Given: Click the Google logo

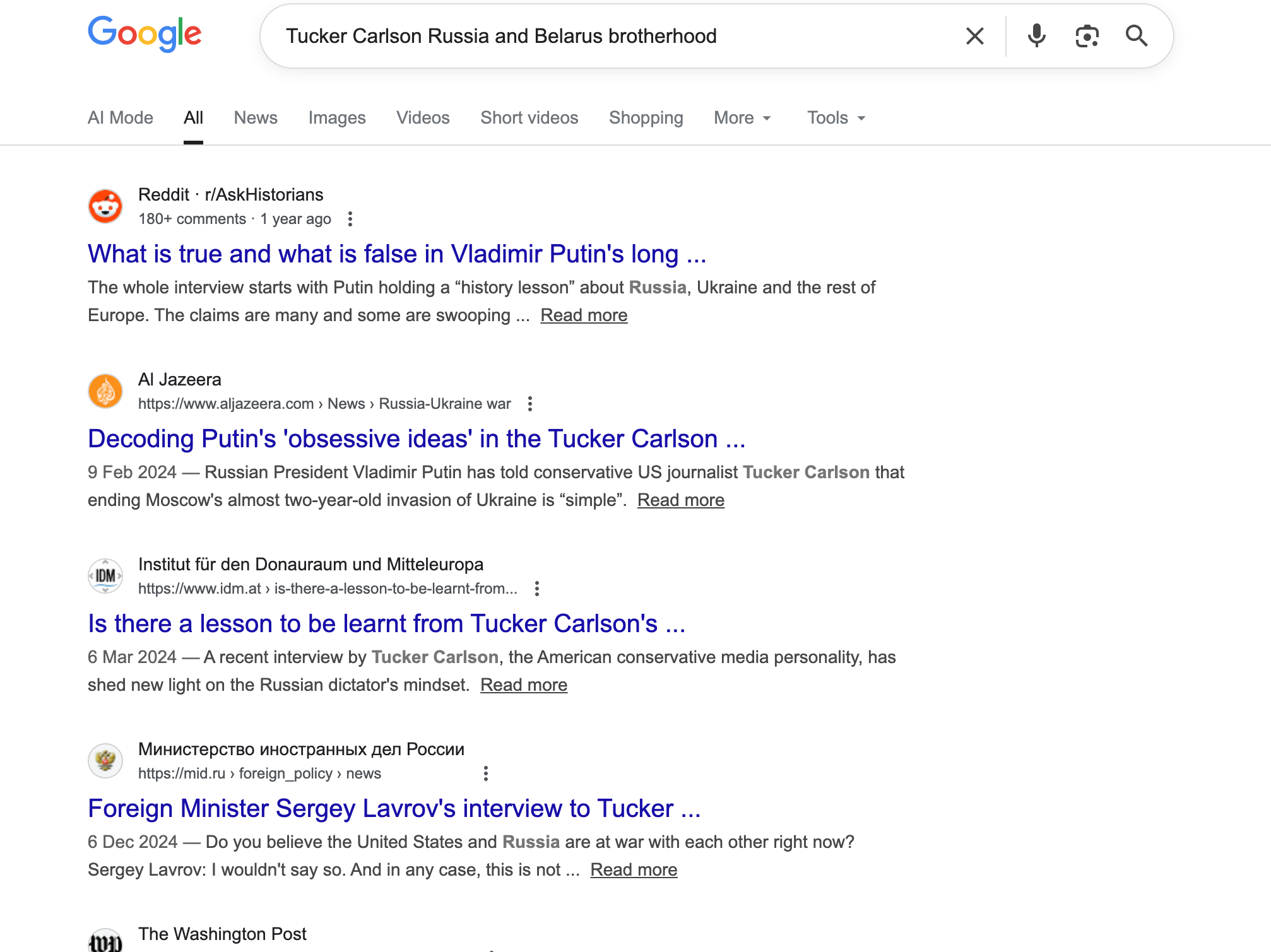Looking at the screenshot, I should tap(146, 36).
